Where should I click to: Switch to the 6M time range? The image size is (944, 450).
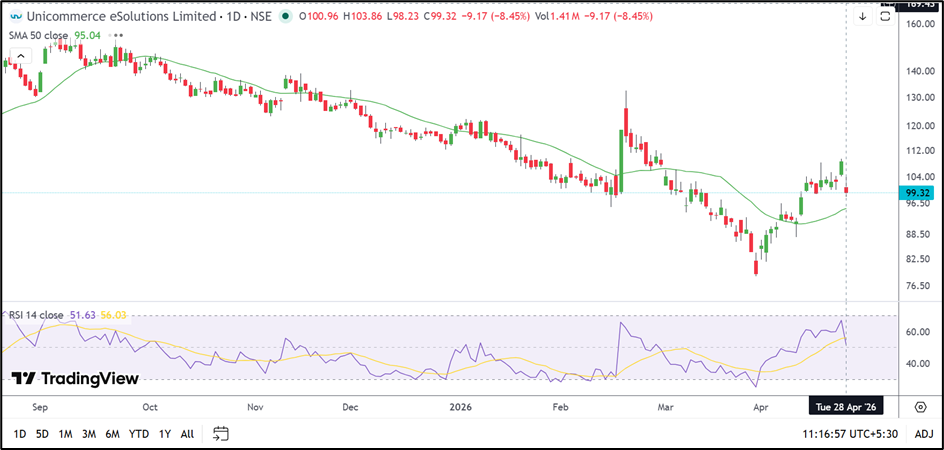[112, 433]
